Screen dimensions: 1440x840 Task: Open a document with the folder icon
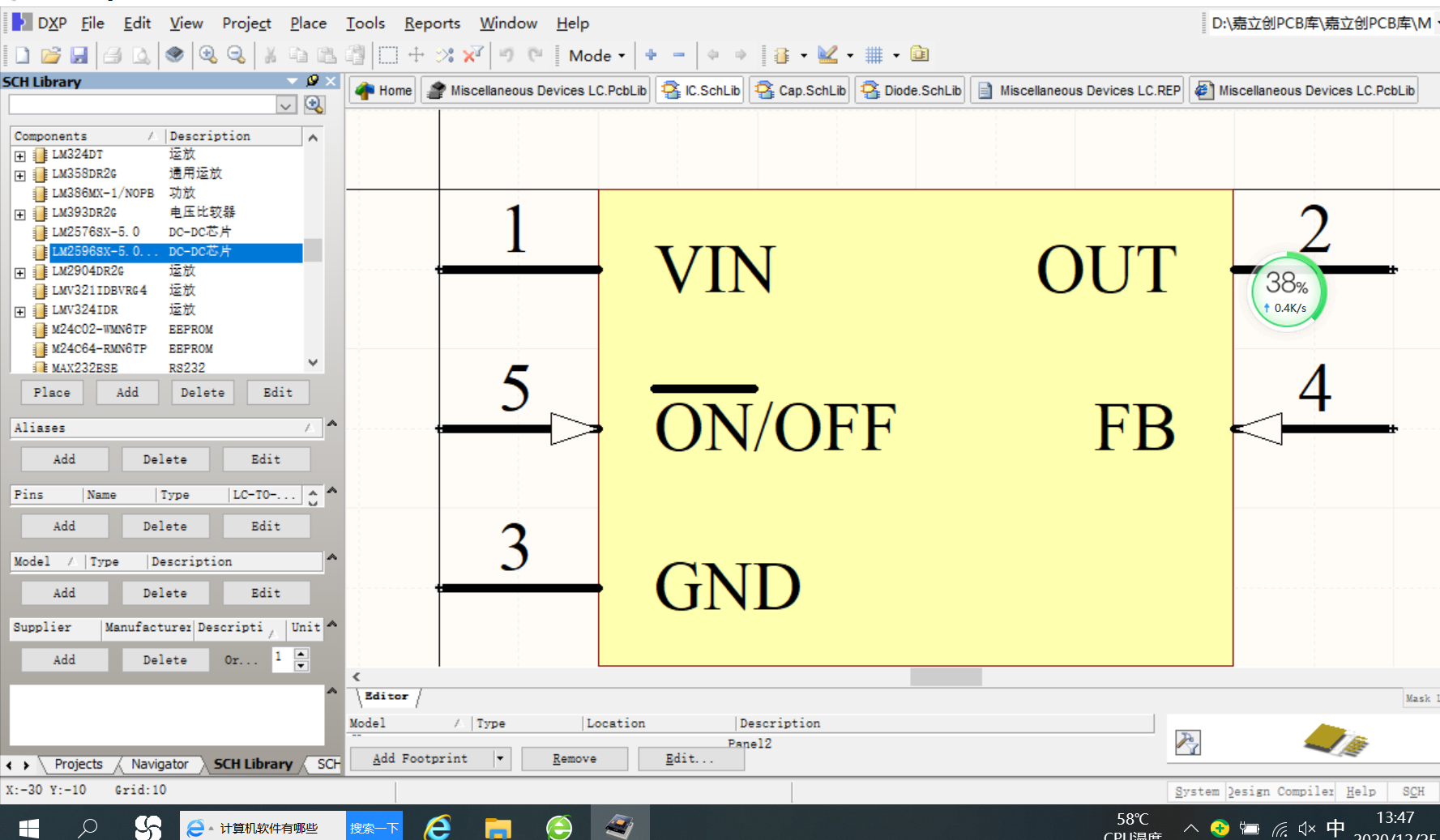pyautogui.click(x=50, y=55)
